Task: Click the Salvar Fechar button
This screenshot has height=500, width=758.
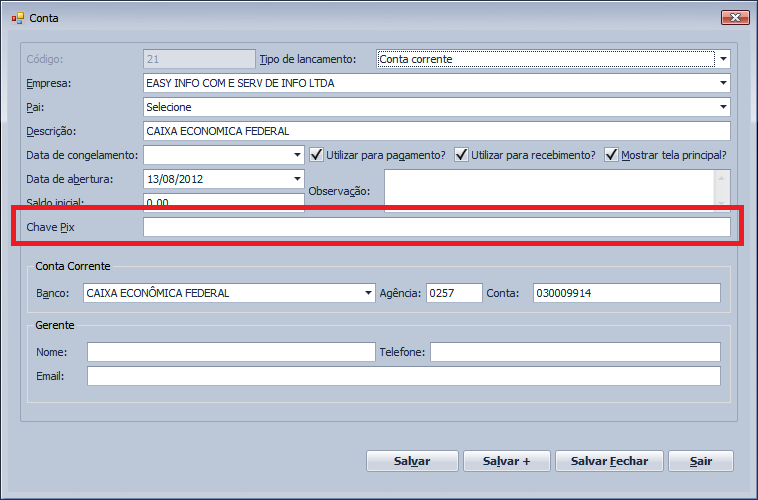Action: pyautogui.click(x=609, y=461)
